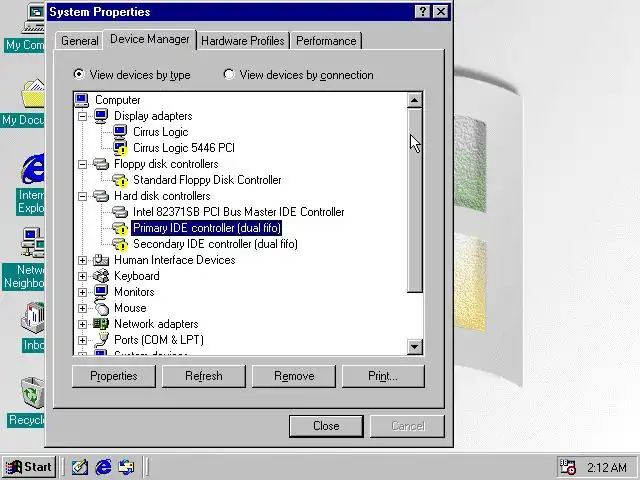Select the Computer root text label
This screenshot has height=480, width=640.
click(118, 100)
